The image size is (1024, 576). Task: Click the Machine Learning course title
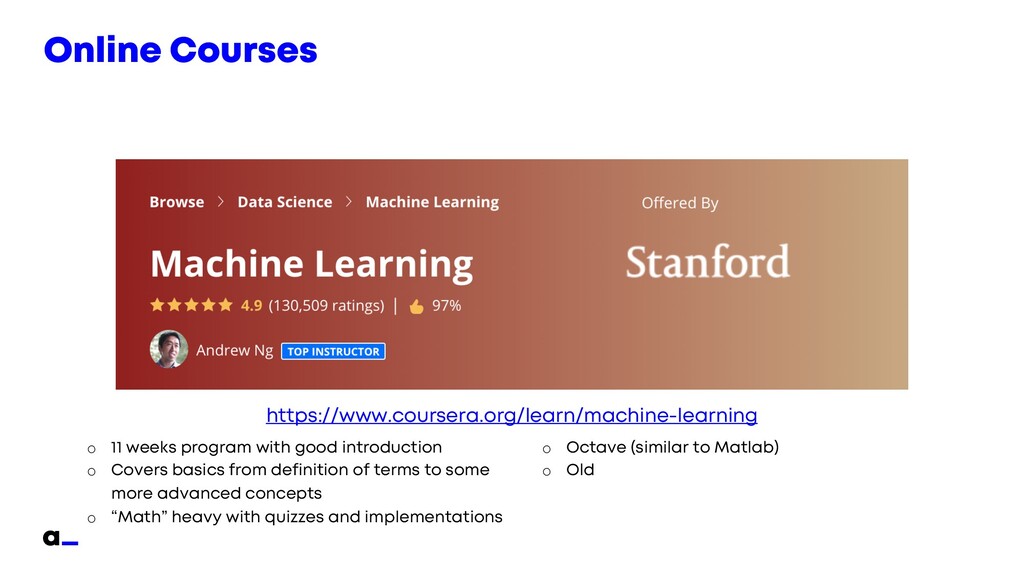click(312, 264)
